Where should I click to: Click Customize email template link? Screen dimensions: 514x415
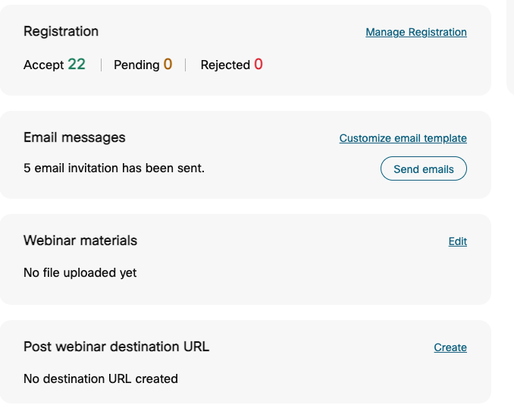403,138
